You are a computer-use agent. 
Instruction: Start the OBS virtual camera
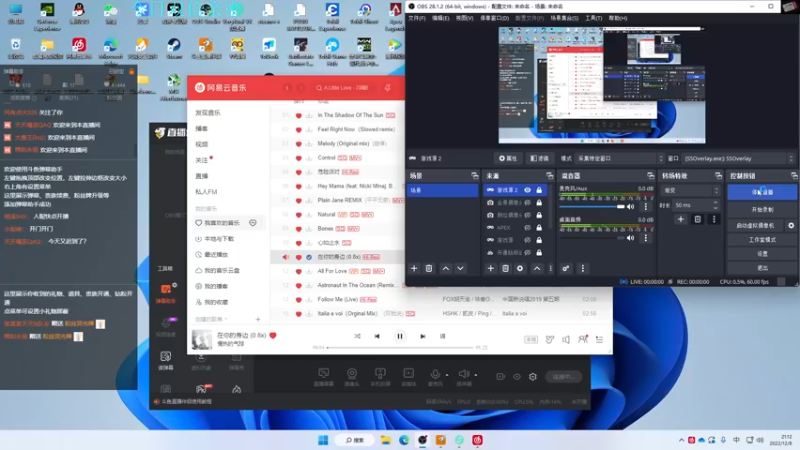point(755,225)
